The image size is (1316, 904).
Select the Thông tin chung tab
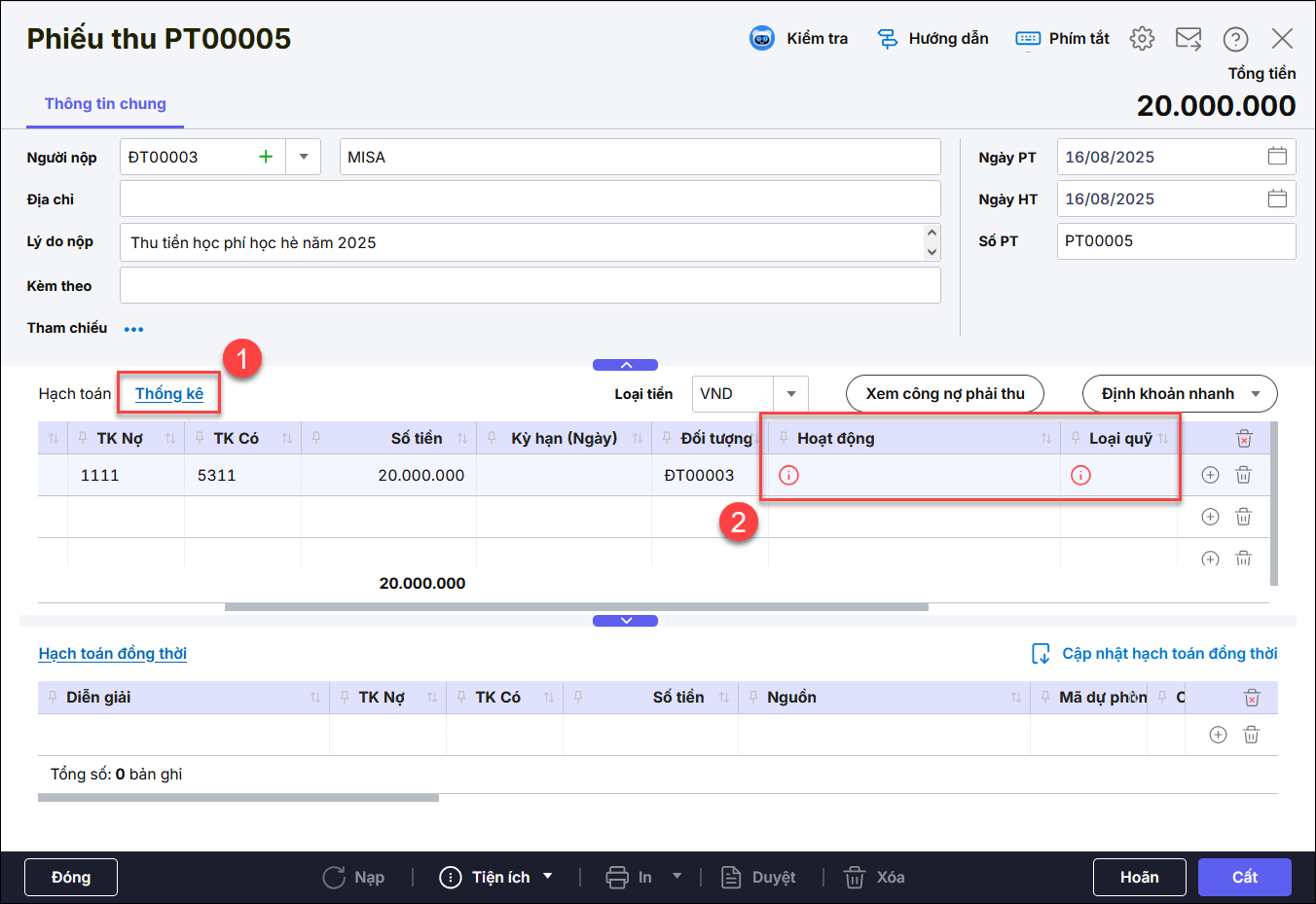(105, 104)
